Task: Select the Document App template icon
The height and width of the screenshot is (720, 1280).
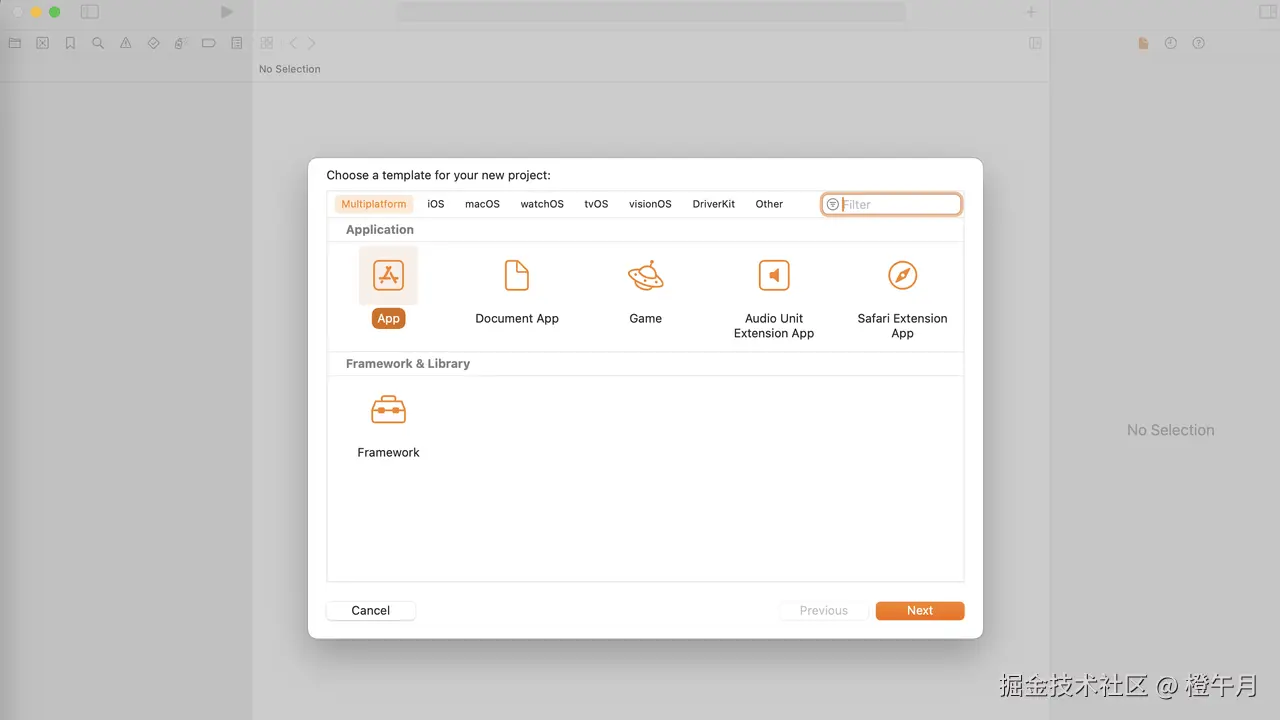Action: point(517,275)
